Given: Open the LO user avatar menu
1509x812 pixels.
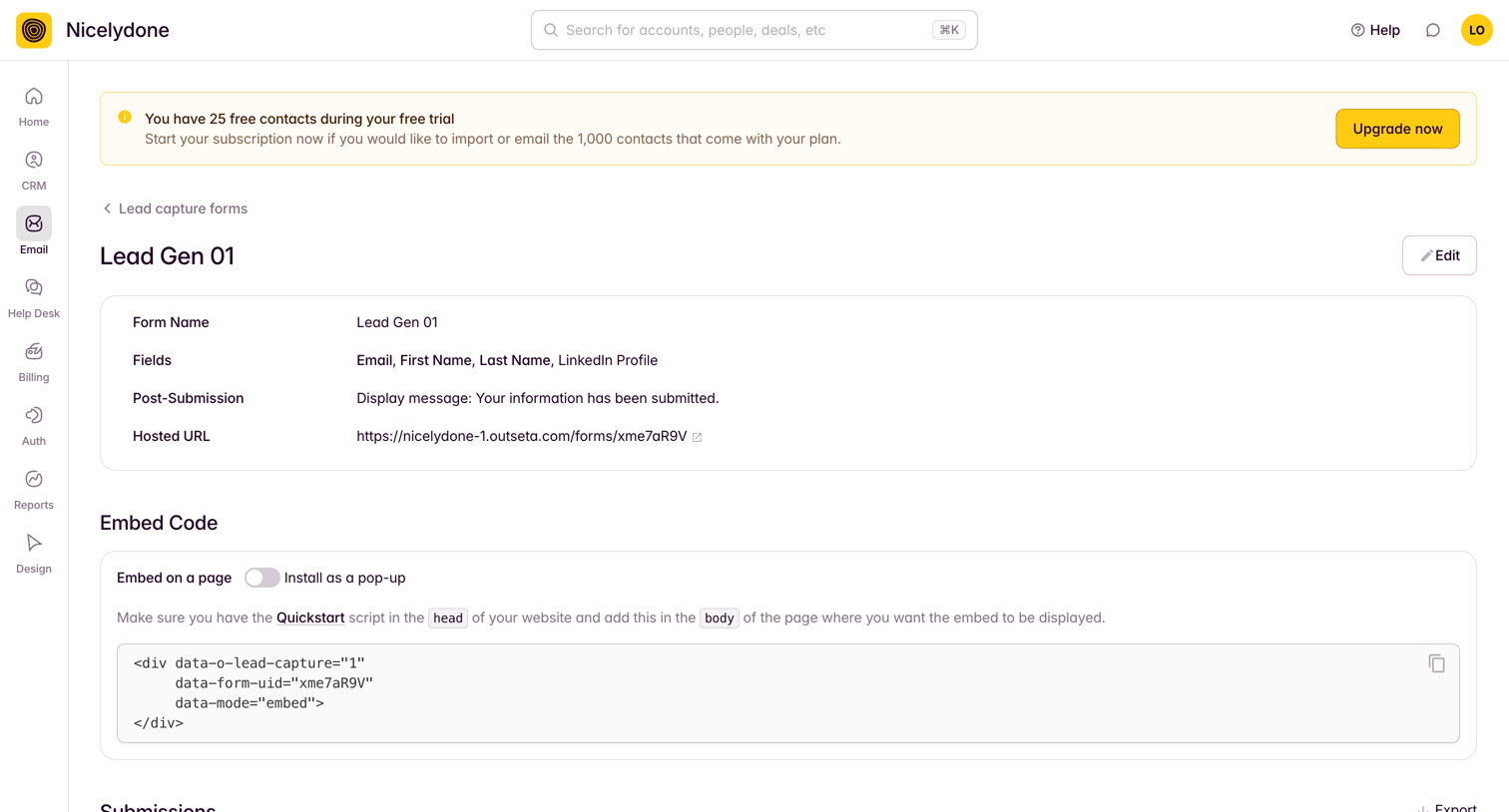Looking at the screenshot, I should point(1476,30).
